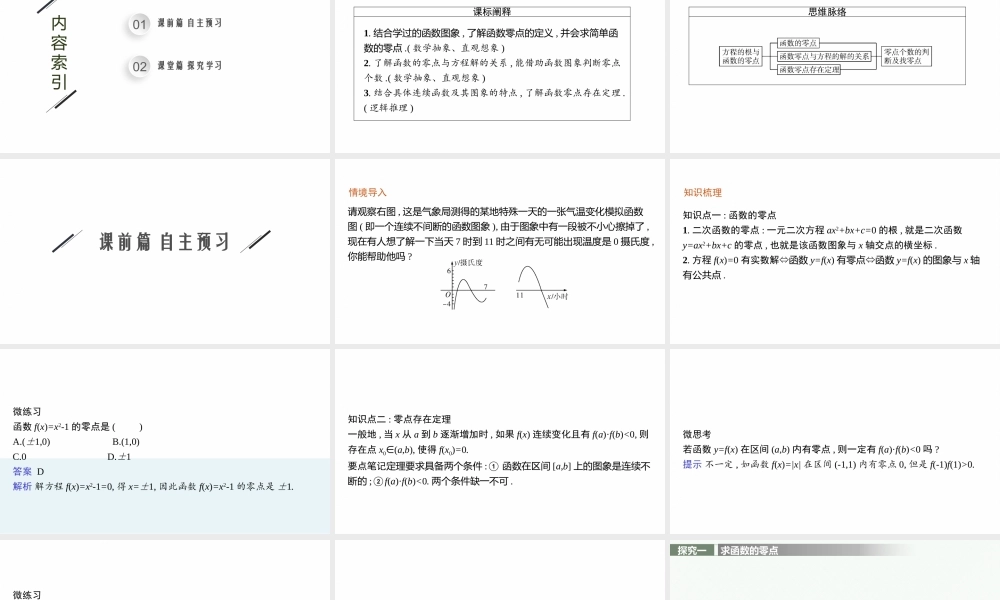Click the "02" numbered circle icon
This screenshot has width=1000, height=600.
coord(137,65)
